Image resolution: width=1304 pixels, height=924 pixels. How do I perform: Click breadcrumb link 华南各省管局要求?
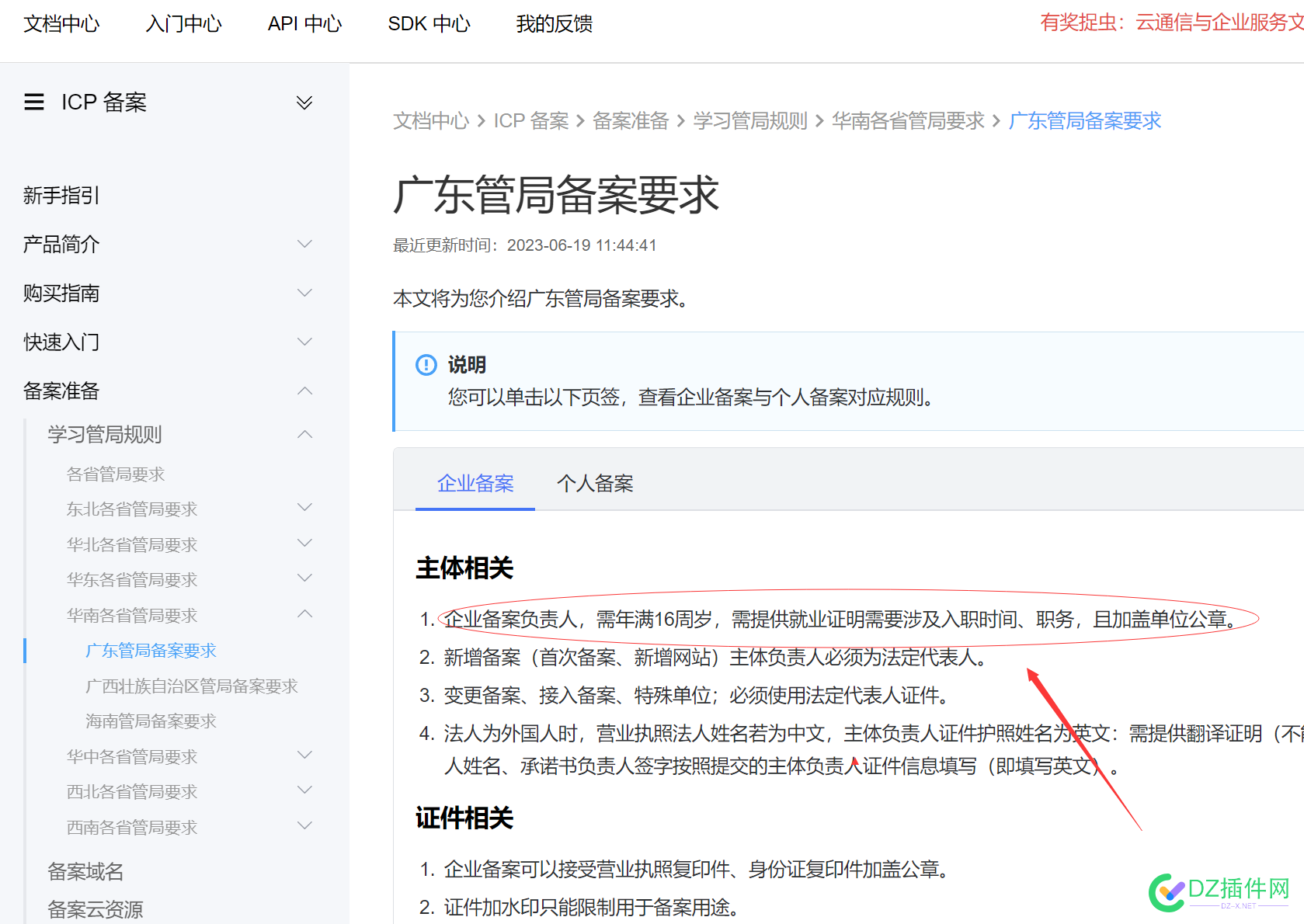[908, 121]
